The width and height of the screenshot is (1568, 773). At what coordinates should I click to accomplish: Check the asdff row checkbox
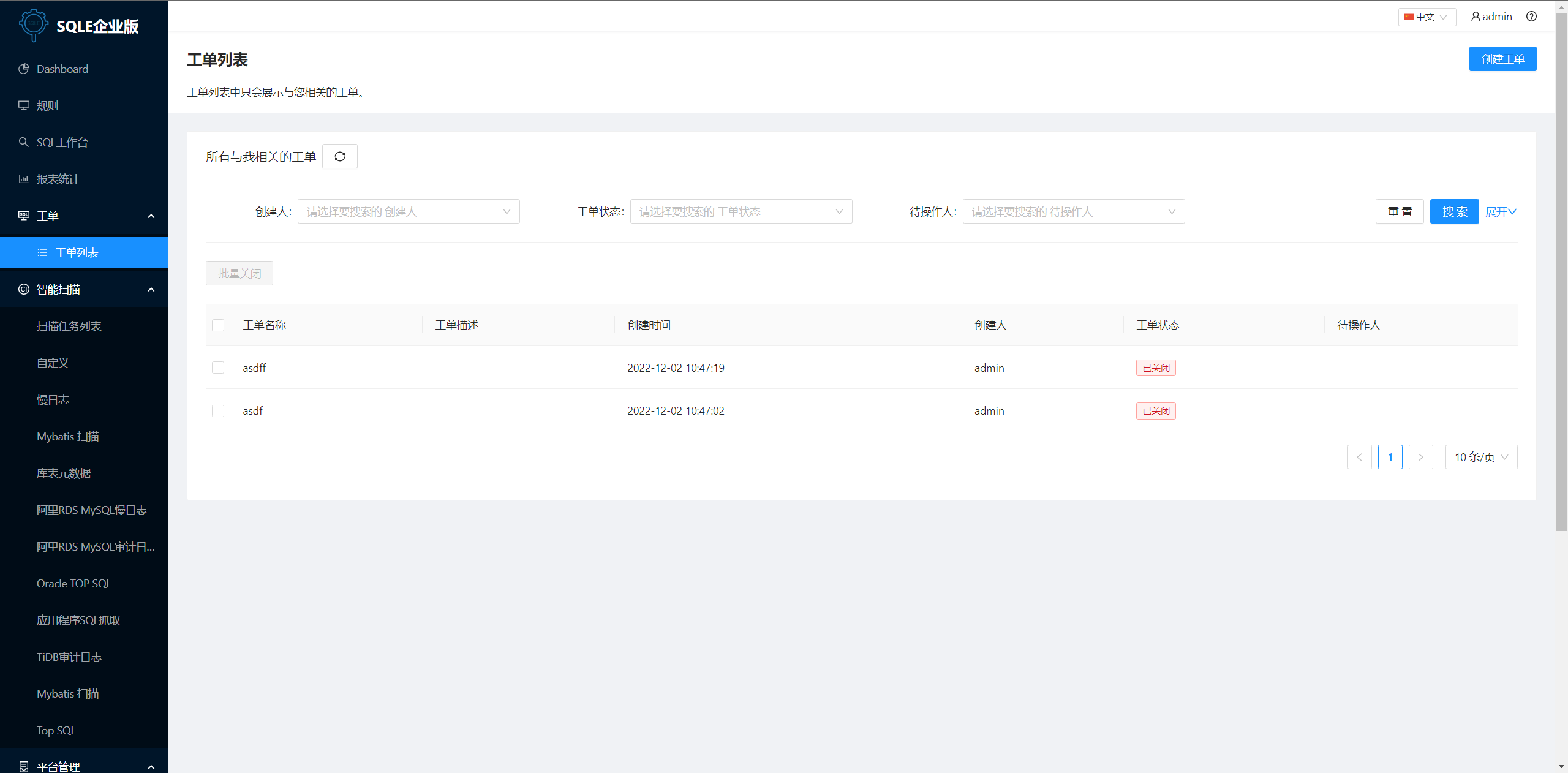click(x=218, y=368)
